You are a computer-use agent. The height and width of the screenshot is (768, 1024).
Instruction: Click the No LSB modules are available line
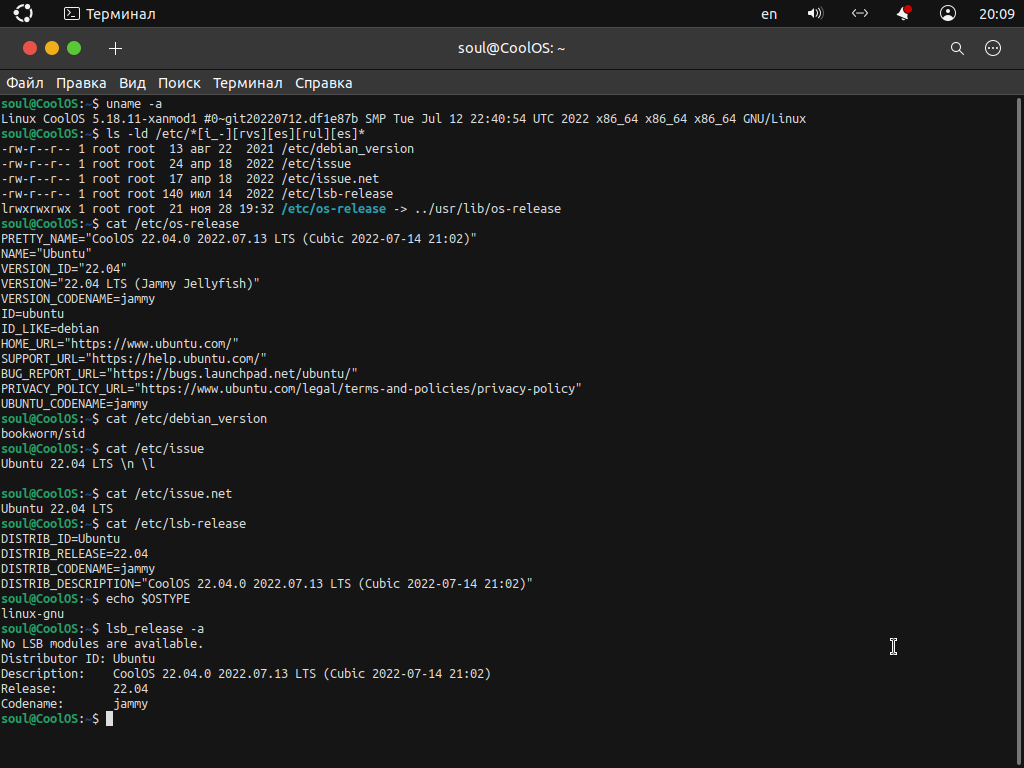pyautogui.click(x=103, y=644)
